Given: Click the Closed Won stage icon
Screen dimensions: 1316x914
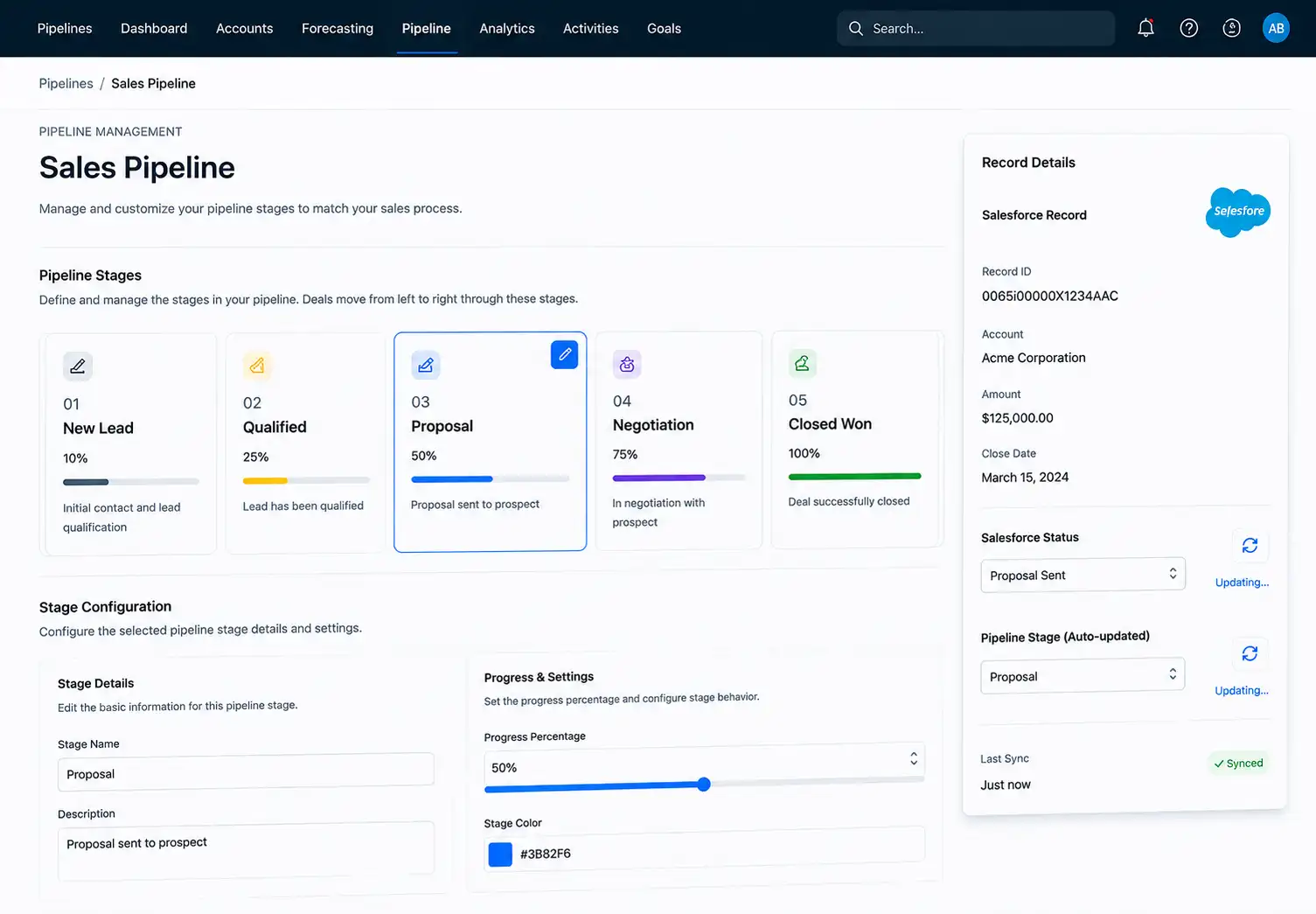Looking at the screenshot, I should [x=802, y=363].
